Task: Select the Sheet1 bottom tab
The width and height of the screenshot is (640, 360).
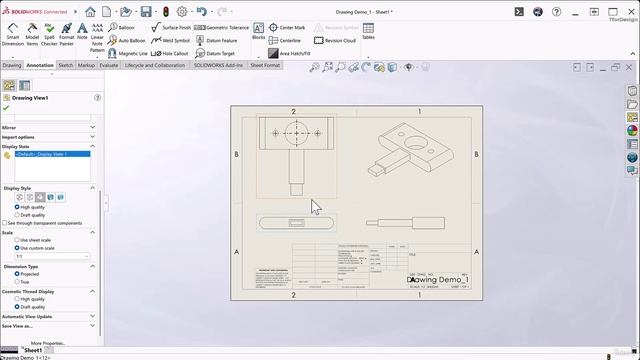Action: [x=33, y=350]
